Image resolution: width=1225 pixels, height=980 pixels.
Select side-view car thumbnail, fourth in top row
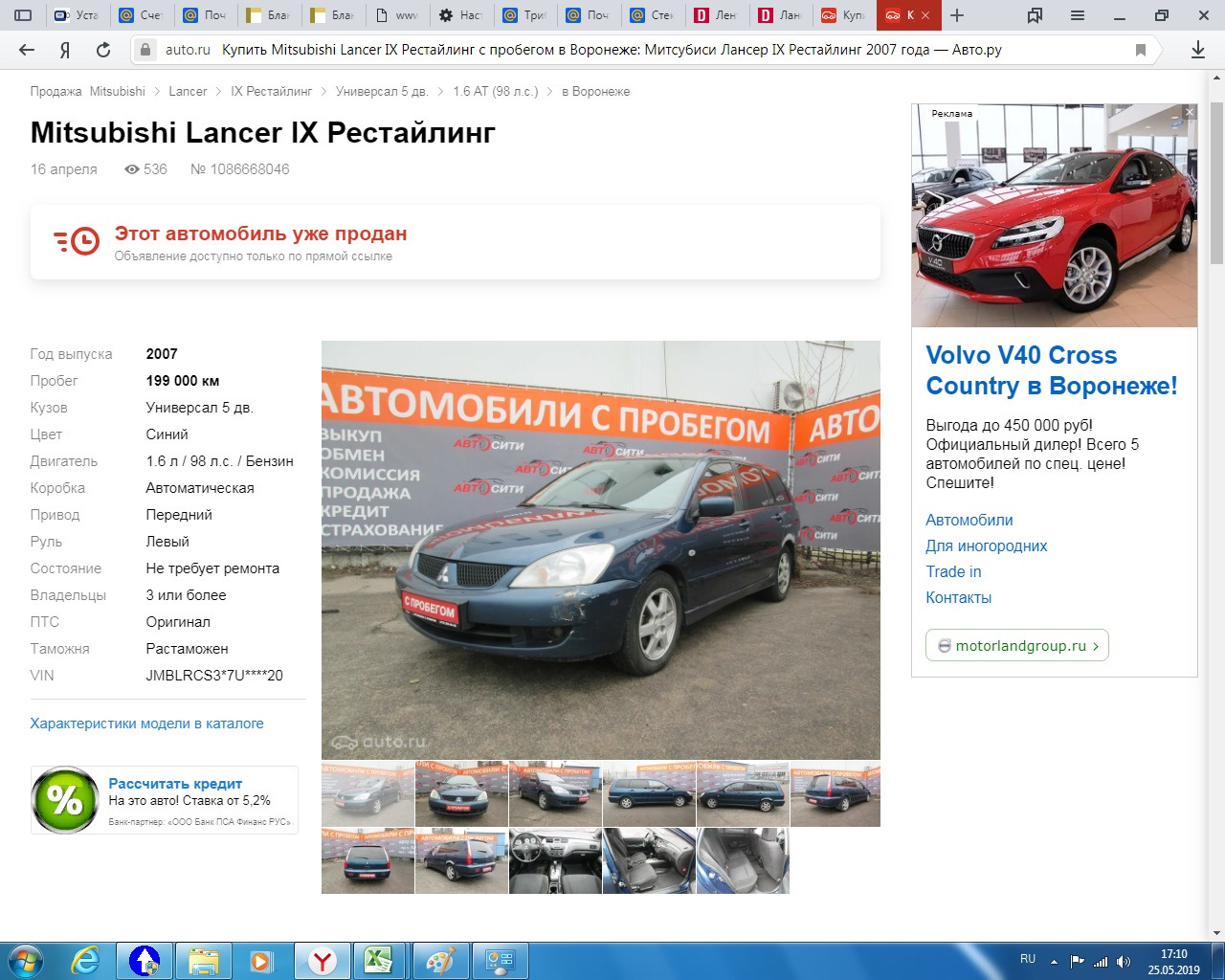[650, 794]
